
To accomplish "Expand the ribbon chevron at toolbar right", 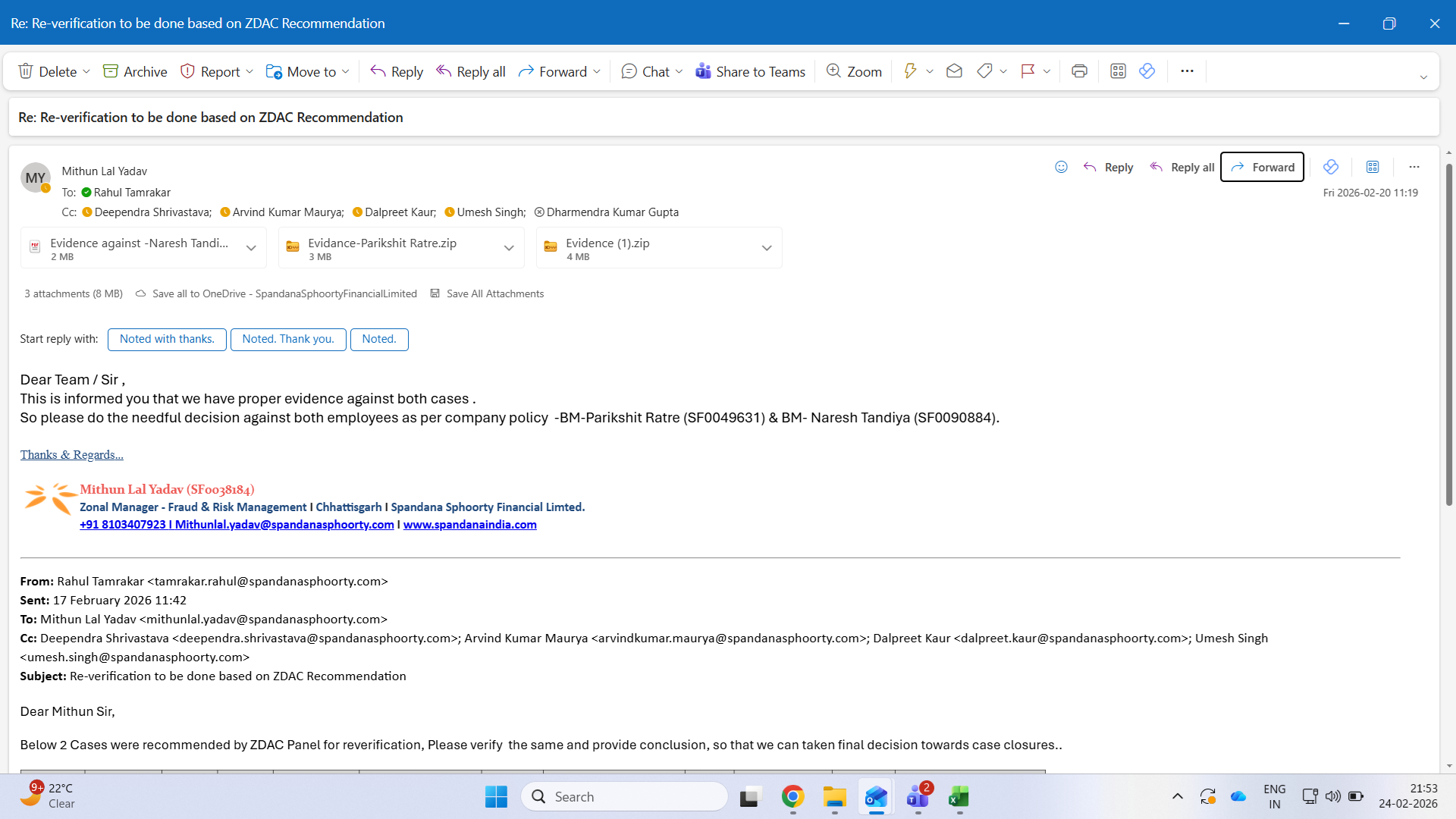I will [x=1423, y=77].
